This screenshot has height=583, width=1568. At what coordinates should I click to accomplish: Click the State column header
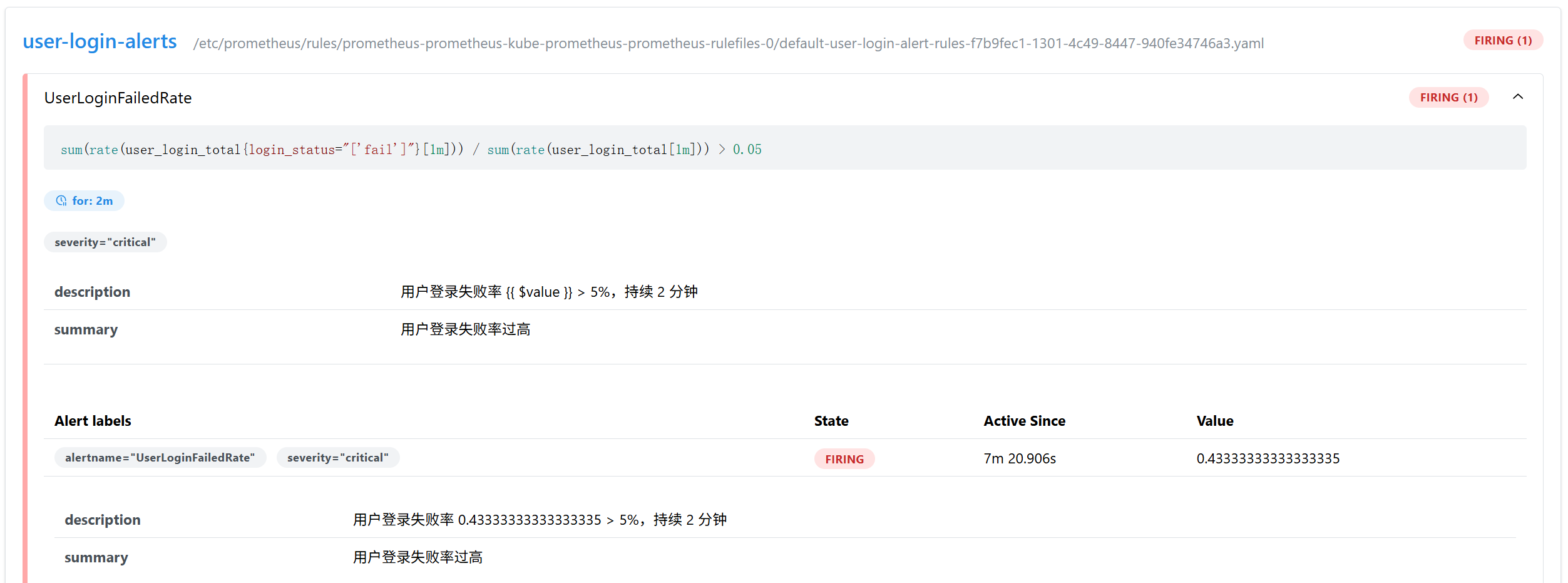tap(831, 421)
